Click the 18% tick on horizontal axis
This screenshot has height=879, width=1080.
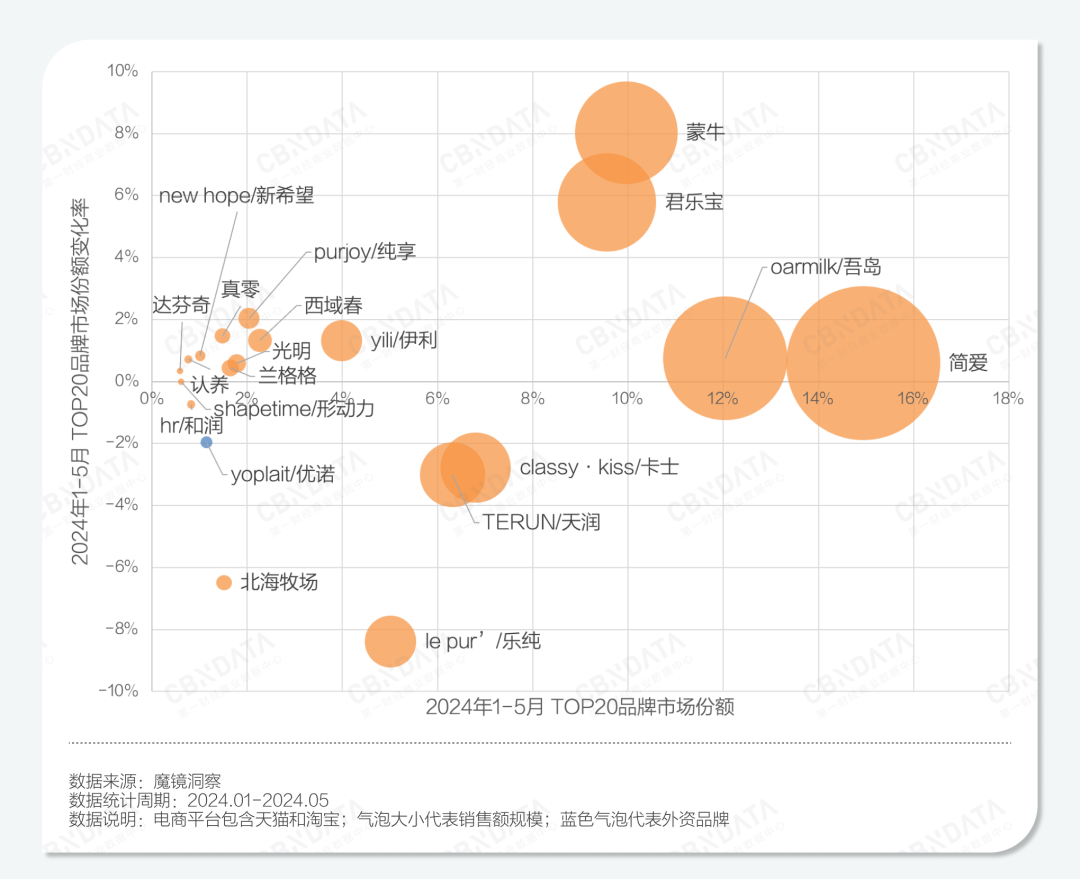click(1007, 398)
